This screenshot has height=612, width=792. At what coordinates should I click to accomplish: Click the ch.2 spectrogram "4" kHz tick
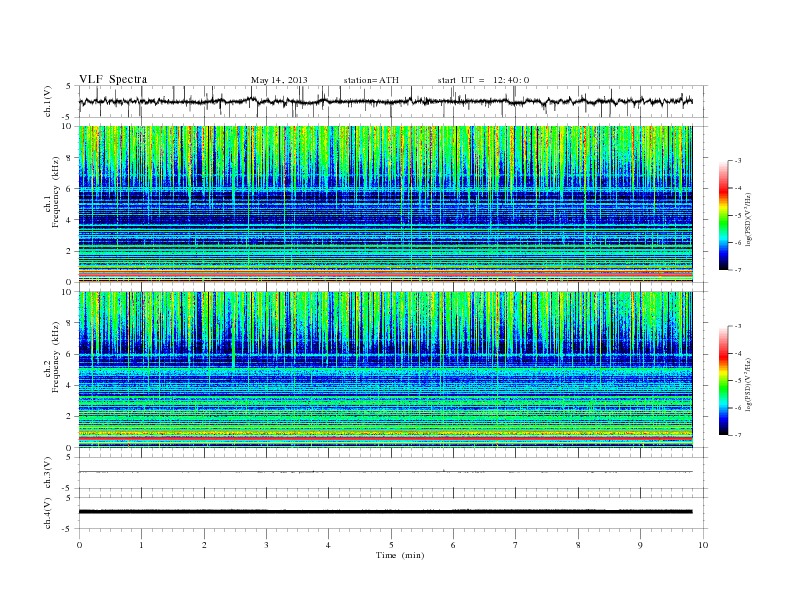(69, 386)
